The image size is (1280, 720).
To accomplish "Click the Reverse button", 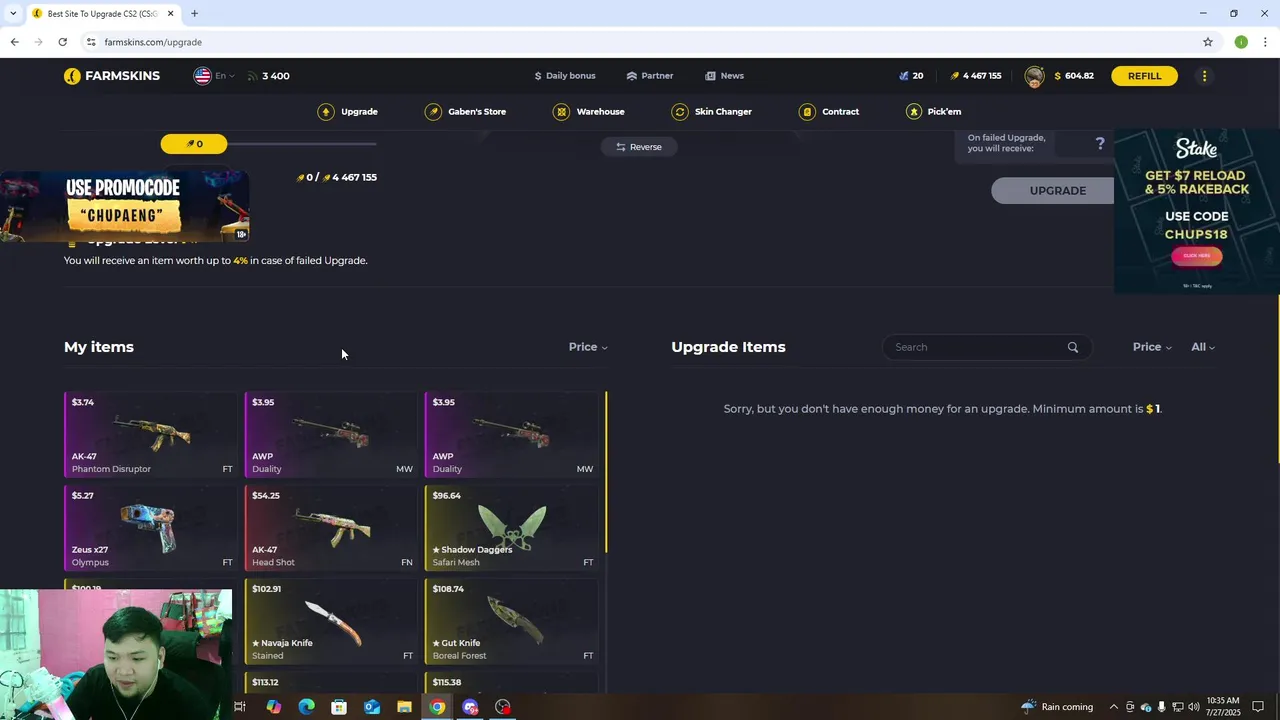I will point(638,147).
